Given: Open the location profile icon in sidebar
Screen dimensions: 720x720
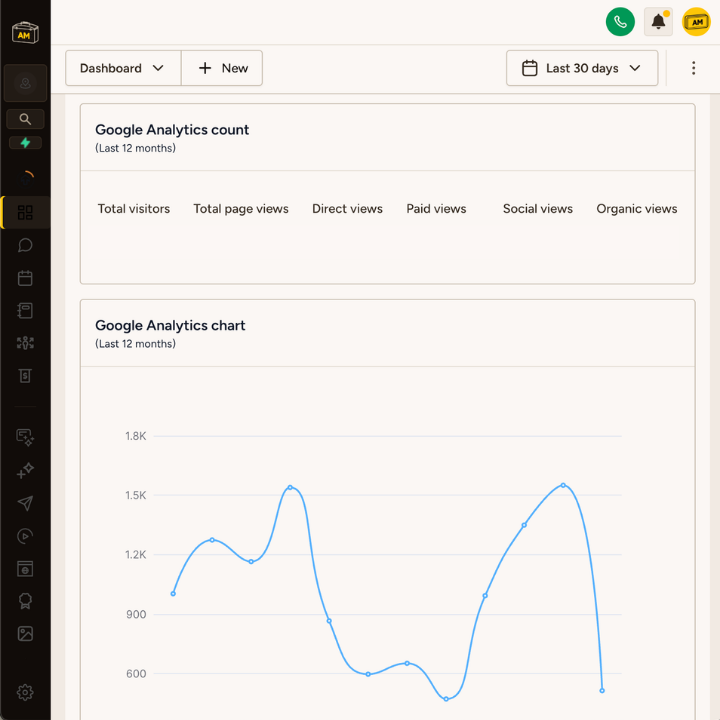Looking at the screenshot, I should tap(25, 83).
